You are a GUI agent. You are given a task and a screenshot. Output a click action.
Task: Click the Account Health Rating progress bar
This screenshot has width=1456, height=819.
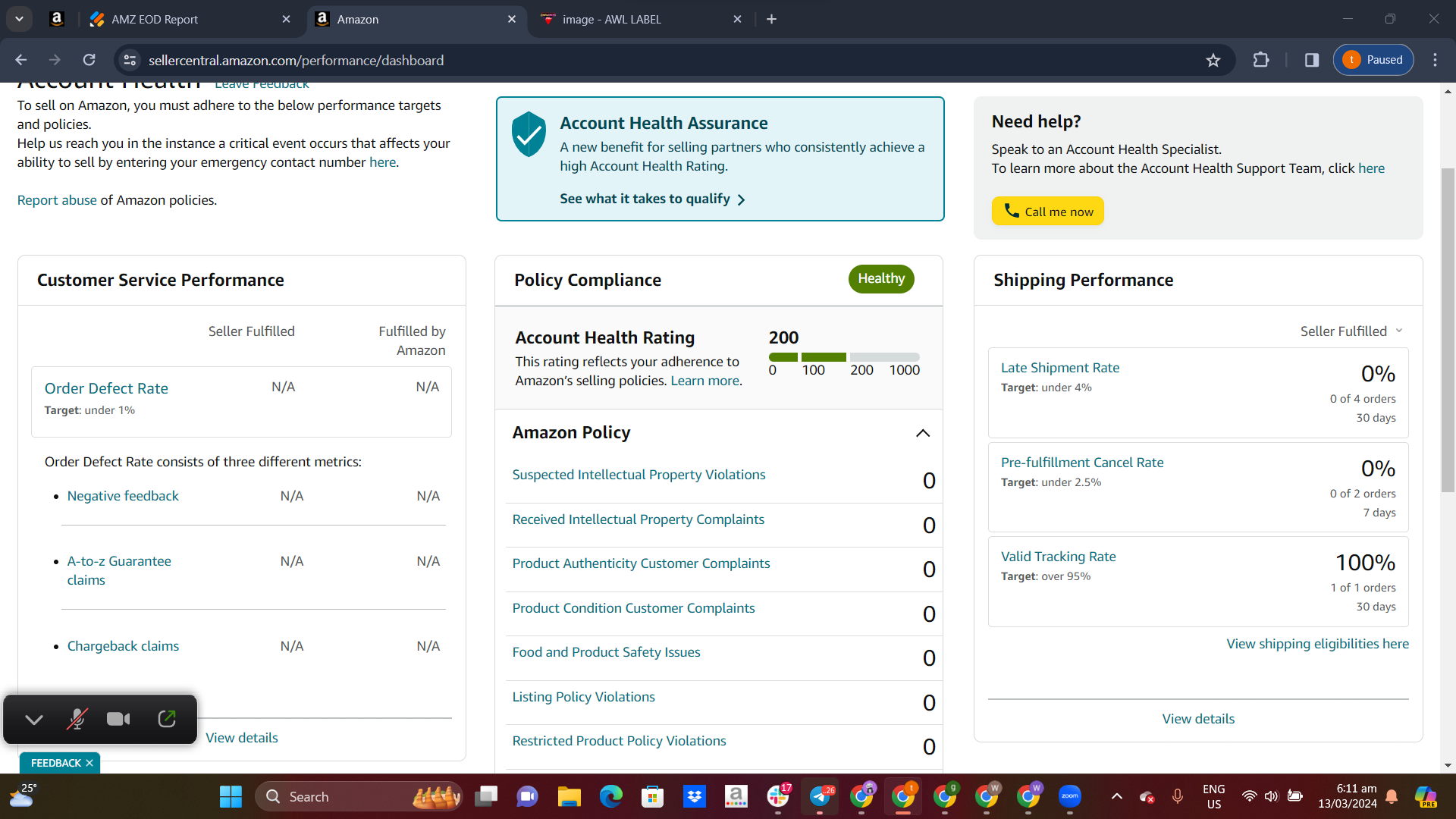click(844, 357)
